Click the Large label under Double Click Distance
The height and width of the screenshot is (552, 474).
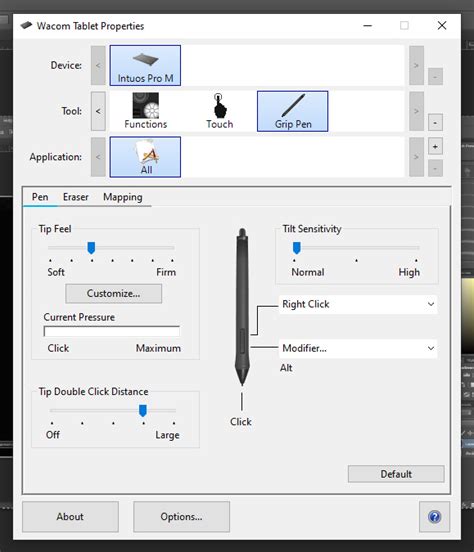pos(167,435)
